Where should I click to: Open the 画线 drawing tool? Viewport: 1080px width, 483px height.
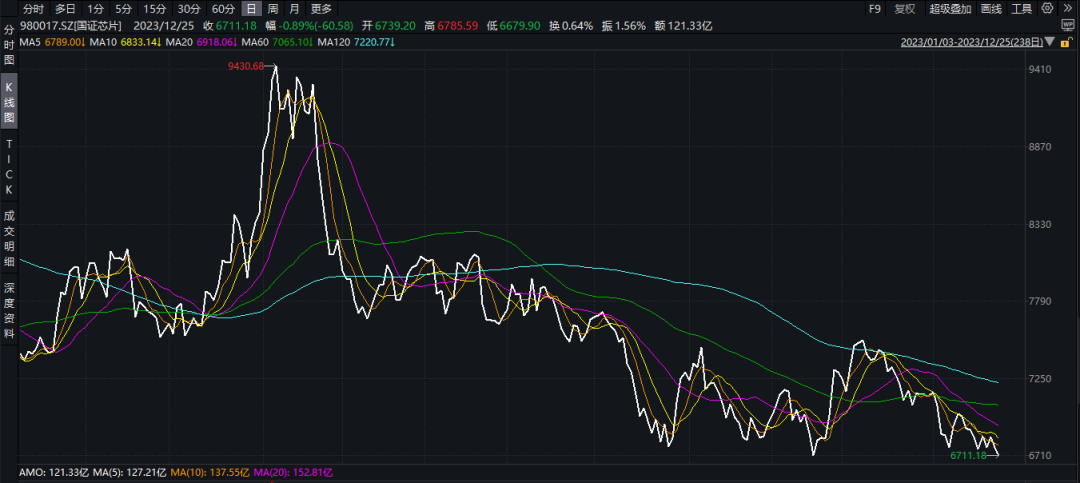click(990, 9)
